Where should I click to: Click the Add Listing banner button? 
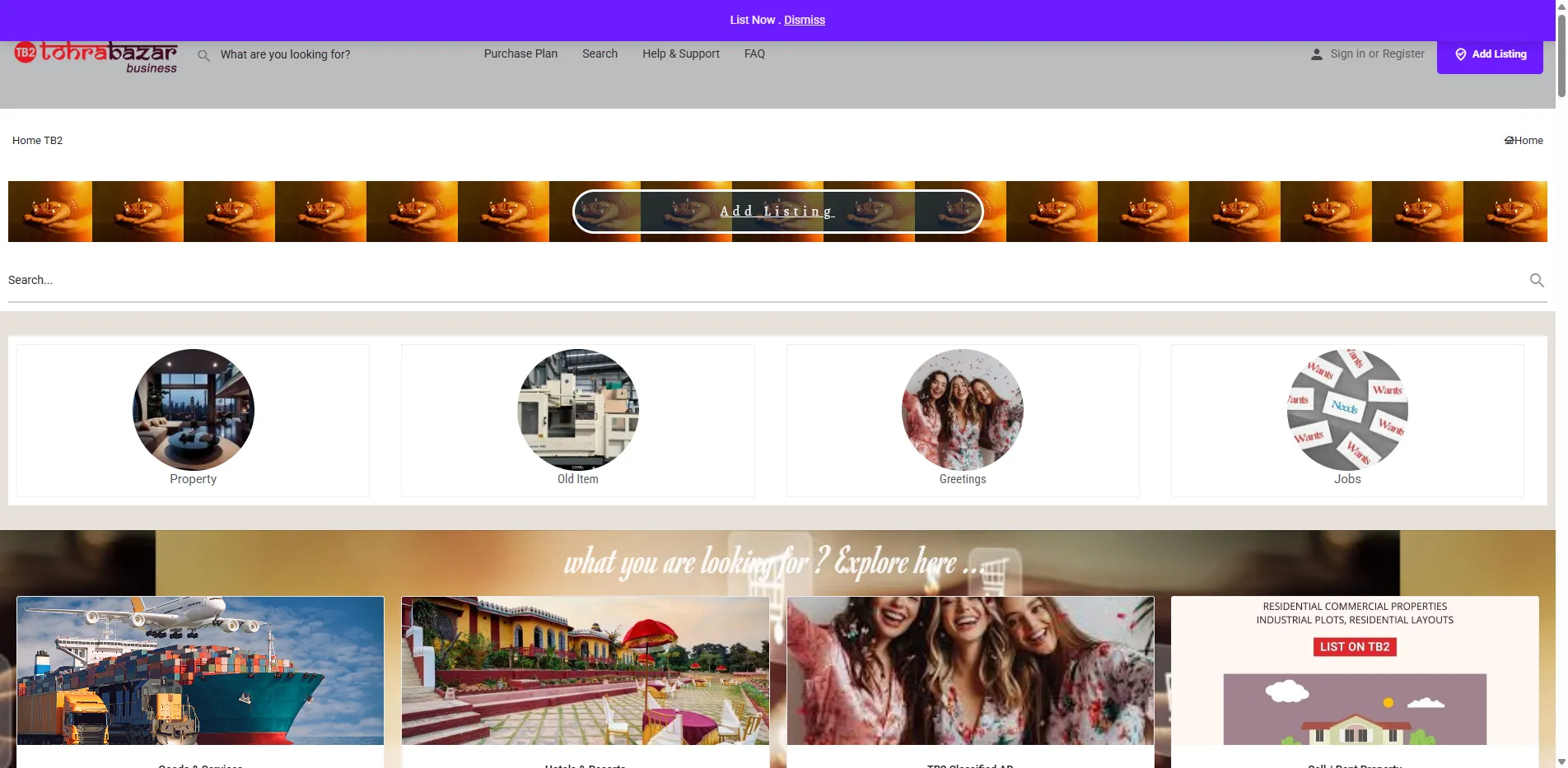tap(777, 212)
